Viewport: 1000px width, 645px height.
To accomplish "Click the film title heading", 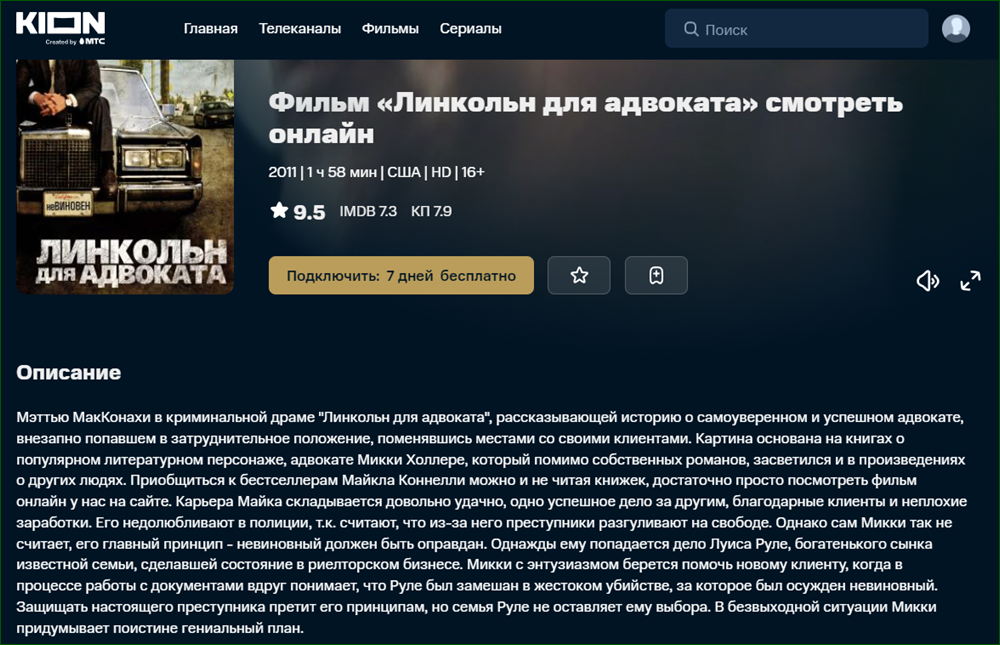I will [585, 118].
